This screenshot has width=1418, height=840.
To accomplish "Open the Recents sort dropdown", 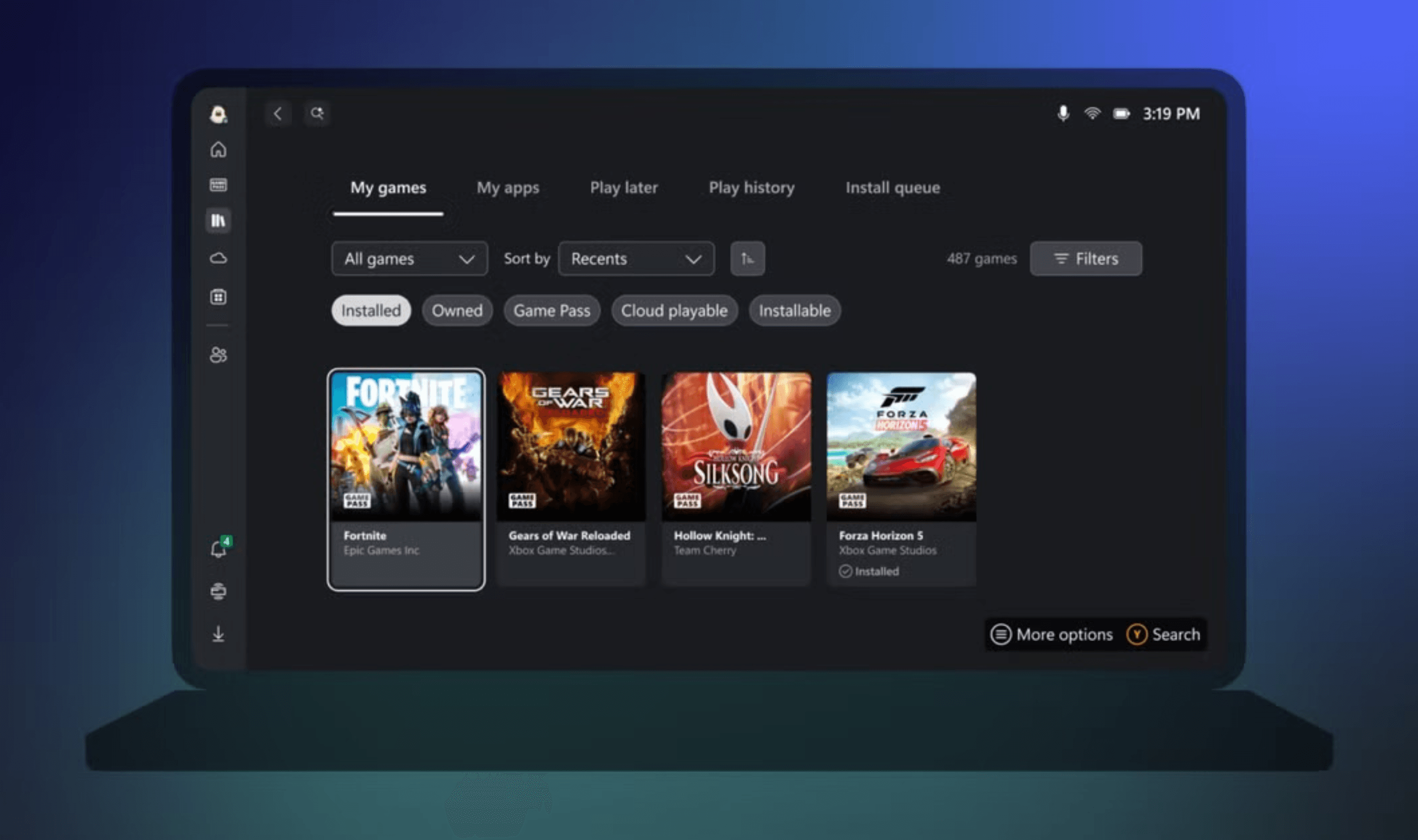I will 635,259.
